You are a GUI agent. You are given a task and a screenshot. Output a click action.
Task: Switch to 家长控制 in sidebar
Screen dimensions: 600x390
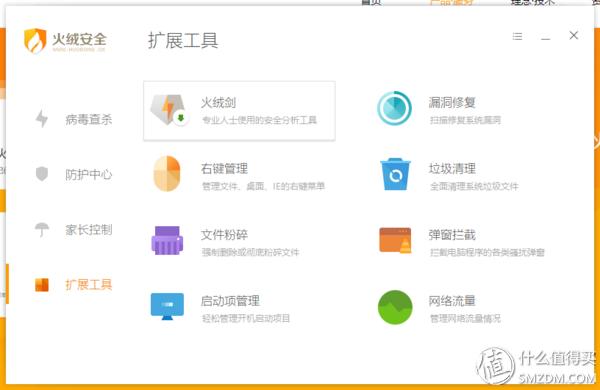click(88, 230)
